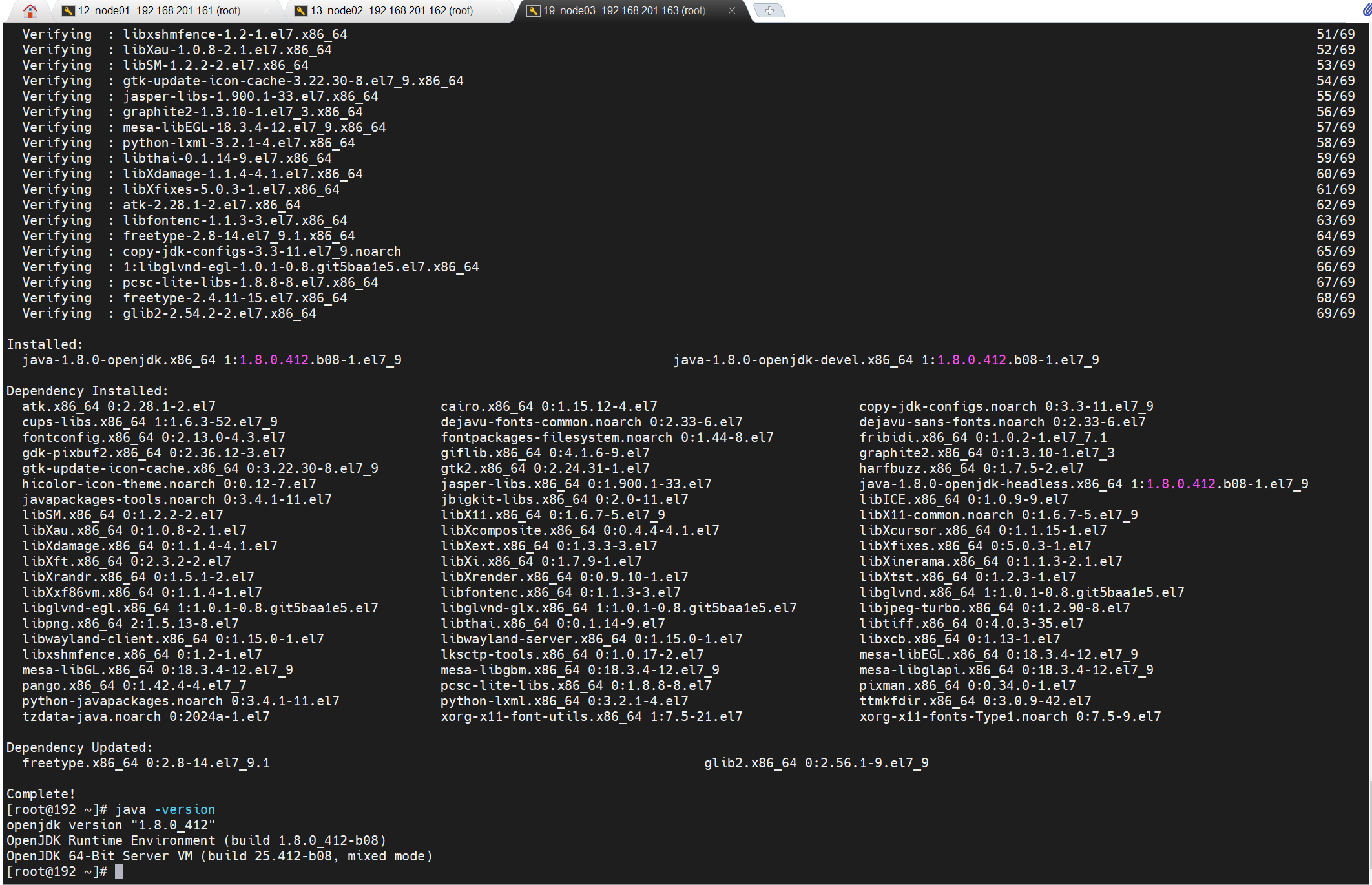This screenshot has width=1372, height=885.
Task: Click the 'Dependency Installed:' heading
Action: click(87, 391)
